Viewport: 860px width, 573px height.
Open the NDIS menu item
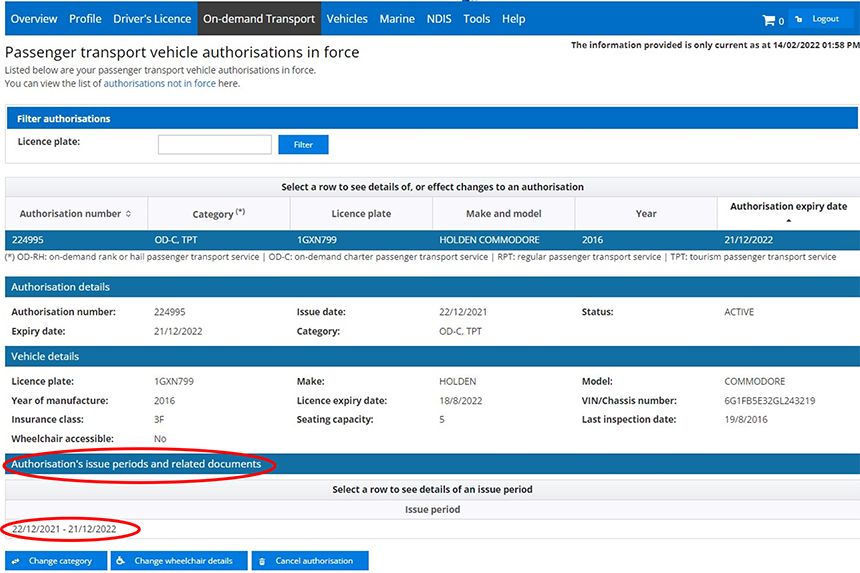(x=439, y=19)
